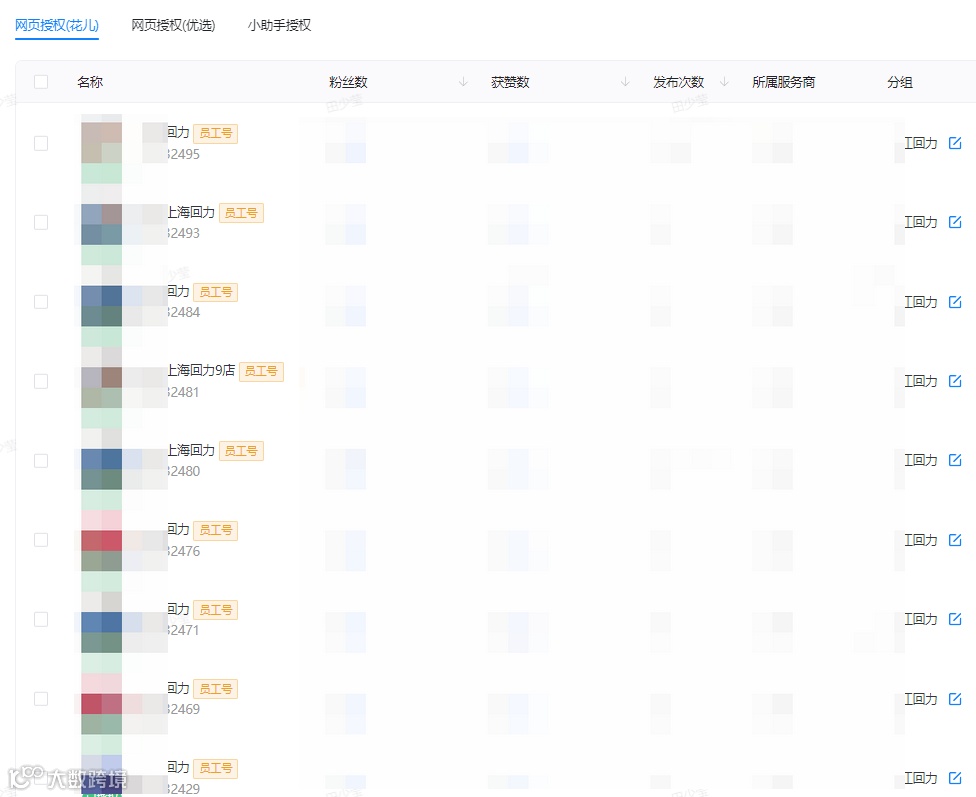
Task: Edit group for 上海回力9店 row
Action: click(x=955, y=381)
